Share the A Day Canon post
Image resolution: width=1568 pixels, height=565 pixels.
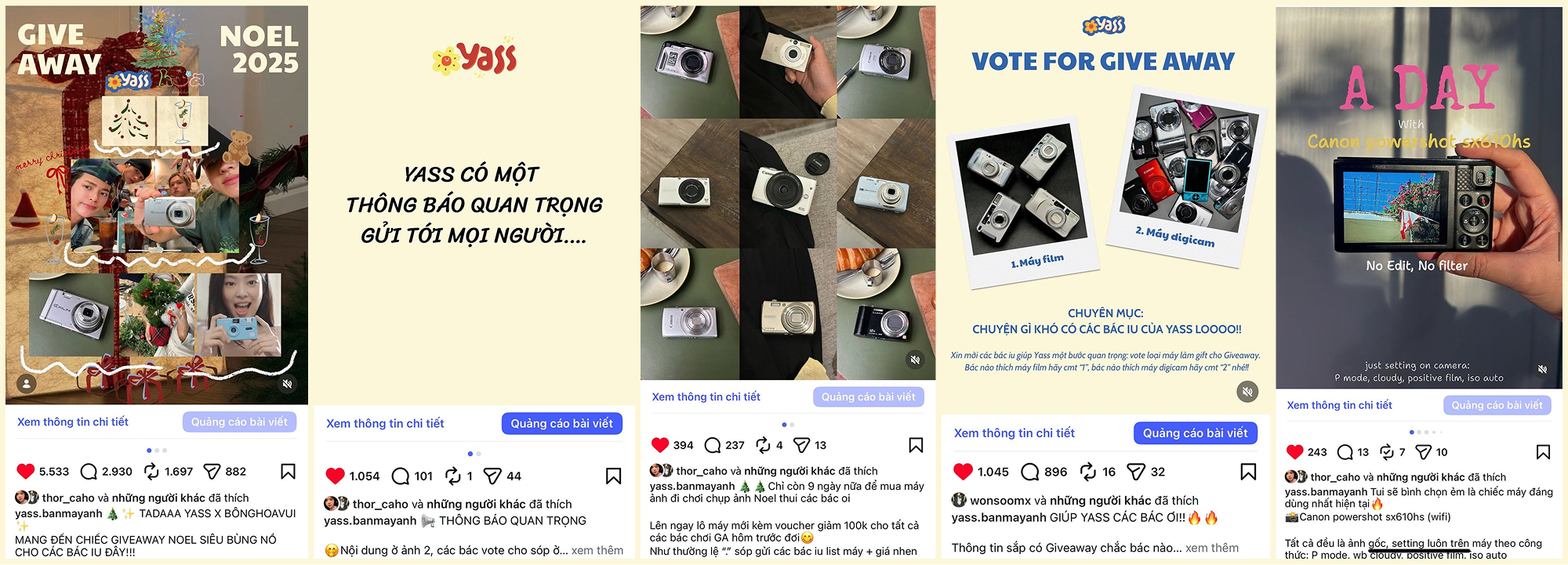(x=1423, y=452)
